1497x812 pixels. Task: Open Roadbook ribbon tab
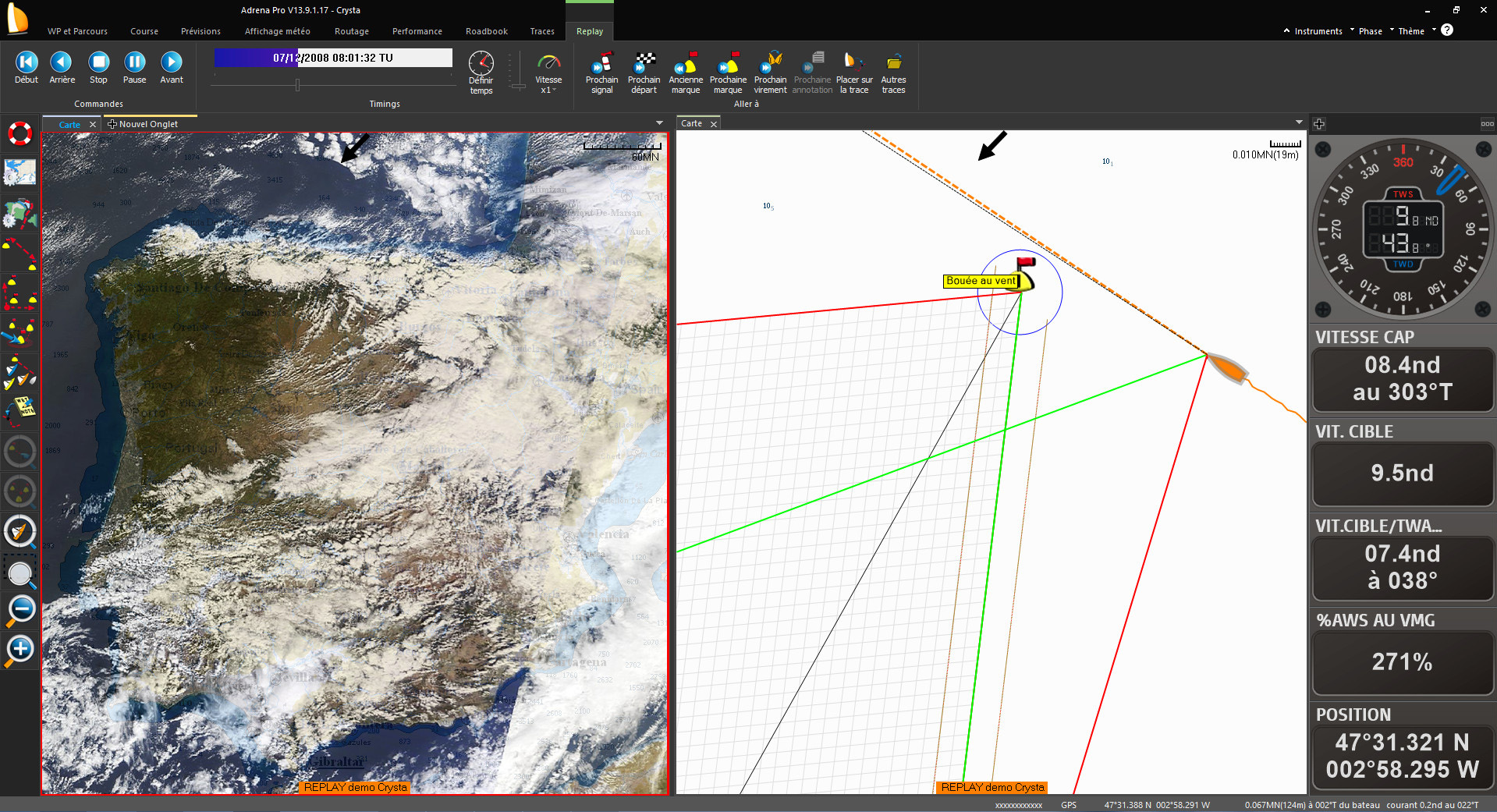487,31
